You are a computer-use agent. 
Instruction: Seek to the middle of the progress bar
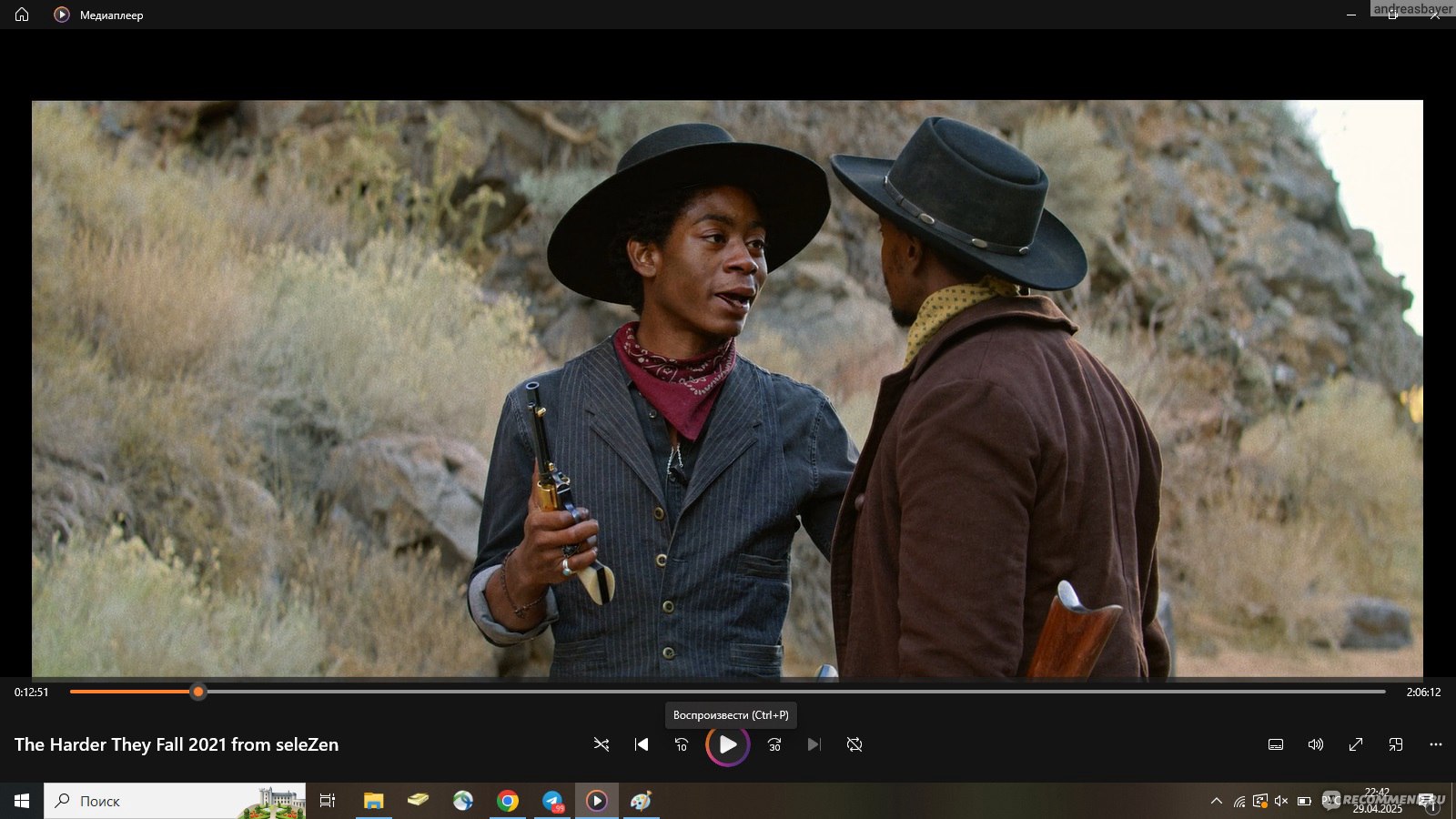(x=728, y=692)
